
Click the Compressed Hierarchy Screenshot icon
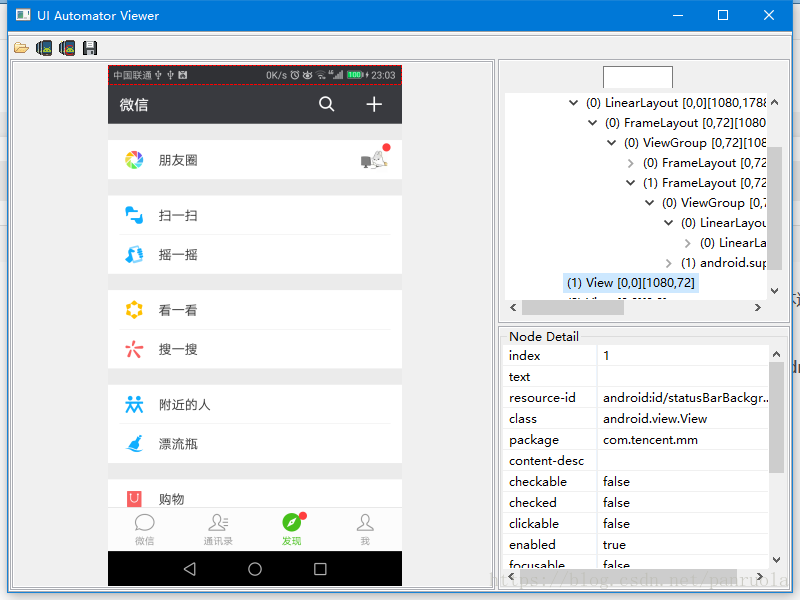coord(67,48)
